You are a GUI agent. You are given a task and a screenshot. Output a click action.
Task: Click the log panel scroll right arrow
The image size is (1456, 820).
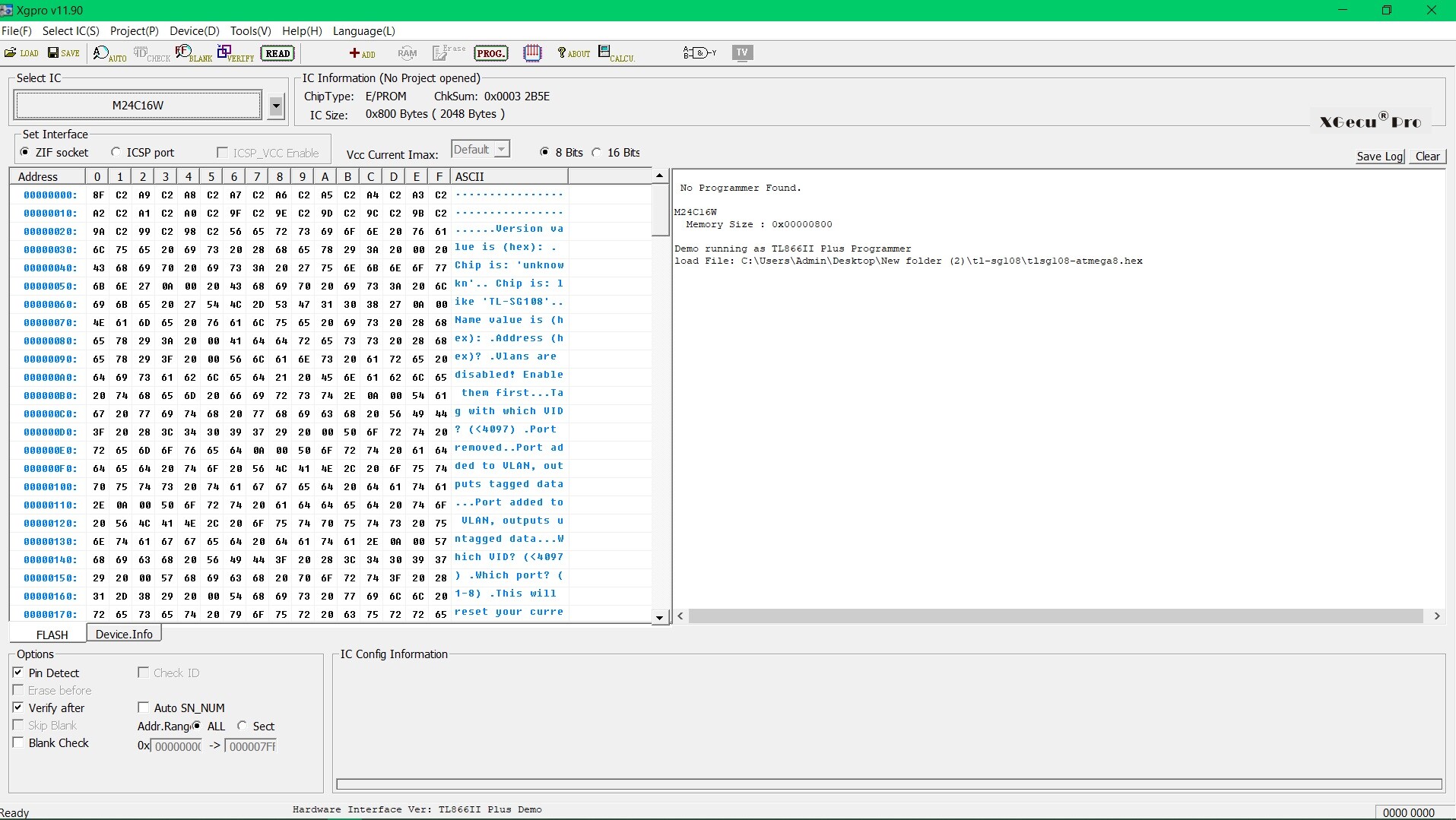[1437, 616]
